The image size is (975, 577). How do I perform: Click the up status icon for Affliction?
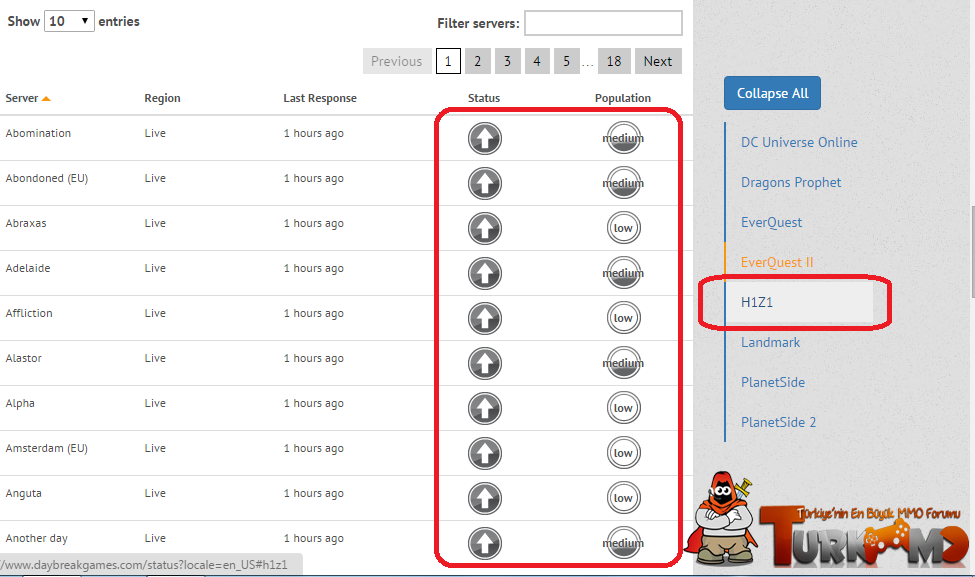tap(484, 318)
